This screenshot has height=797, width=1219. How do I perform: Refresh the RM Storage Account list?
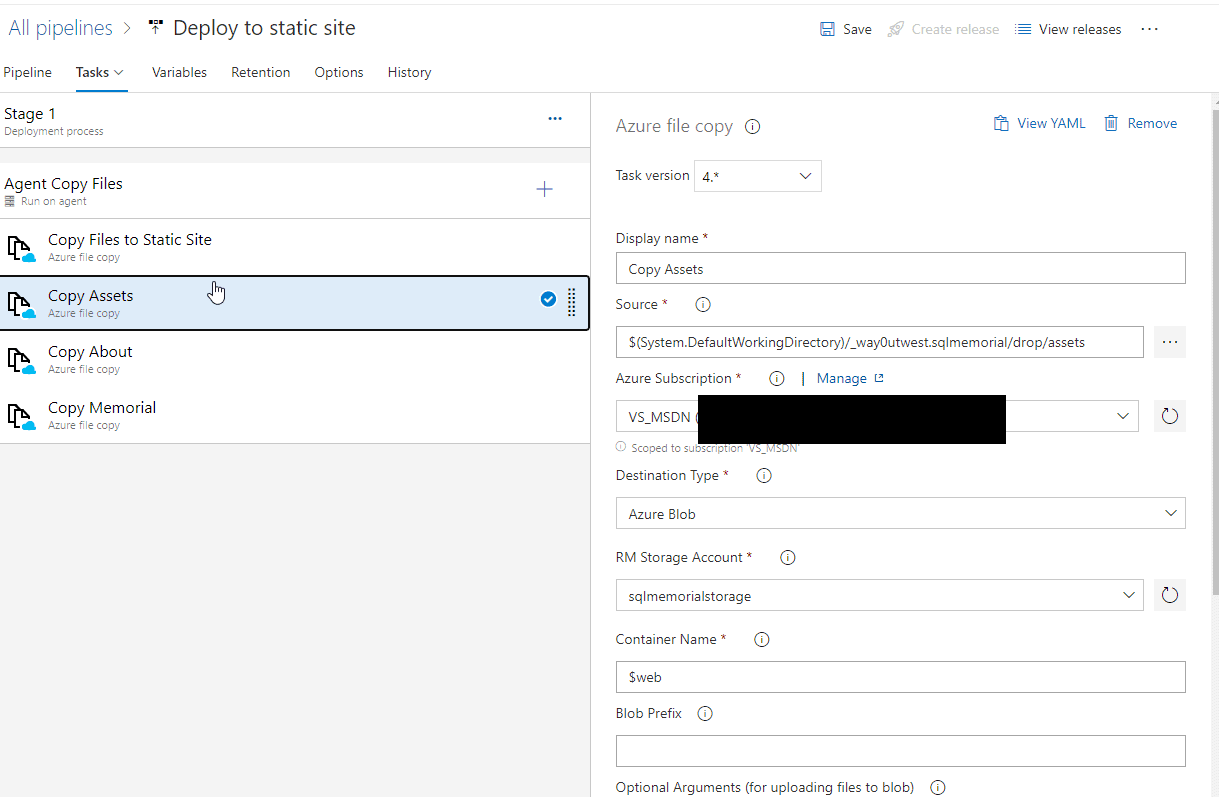[x=1169, y=596]
